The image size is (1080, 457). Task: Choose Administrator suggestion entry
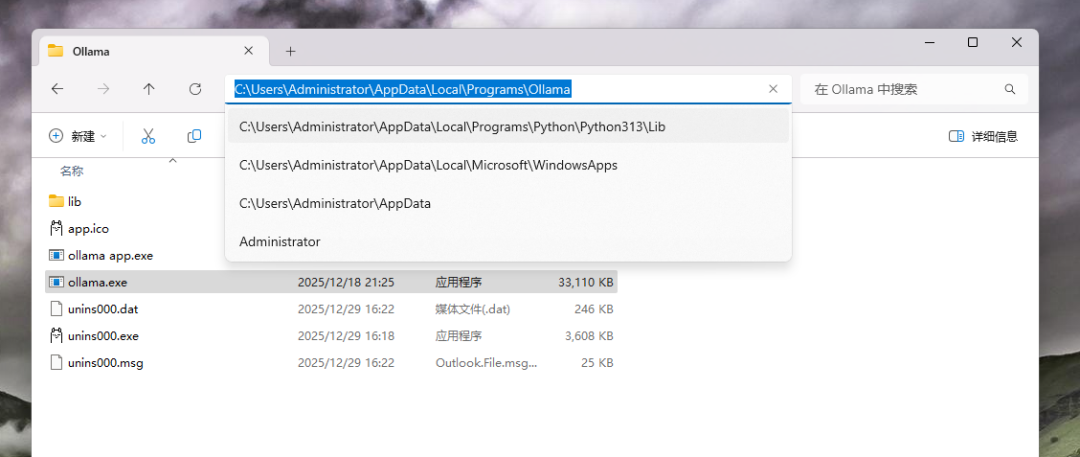(x=508, y=242)
